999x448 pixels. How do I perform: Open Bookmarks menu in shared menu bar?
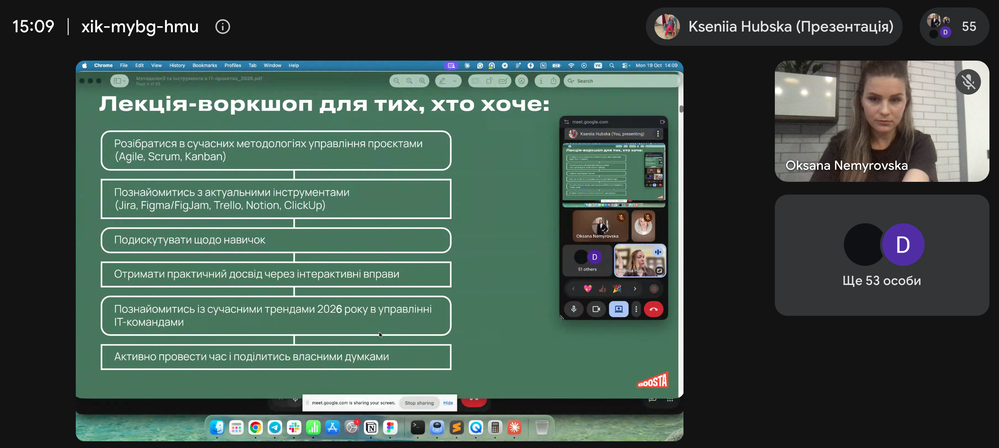pos(205,65)
